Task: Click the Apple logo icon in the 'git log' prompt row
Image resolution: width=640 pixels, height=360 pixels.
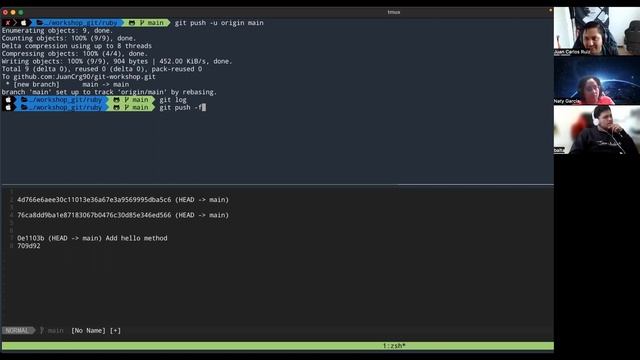Action: pos(8,100)
